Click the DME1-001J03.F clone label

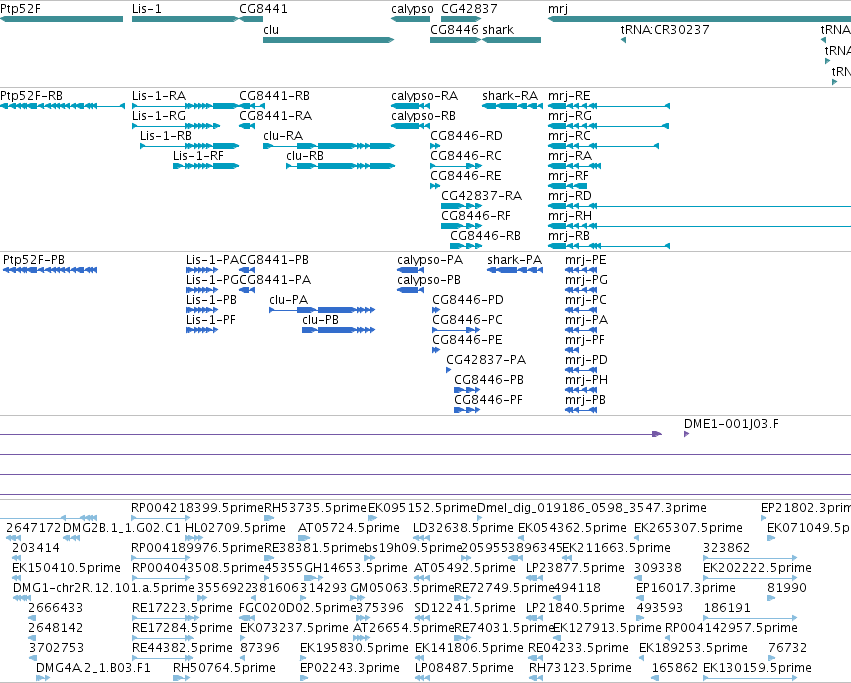point(731,423)
